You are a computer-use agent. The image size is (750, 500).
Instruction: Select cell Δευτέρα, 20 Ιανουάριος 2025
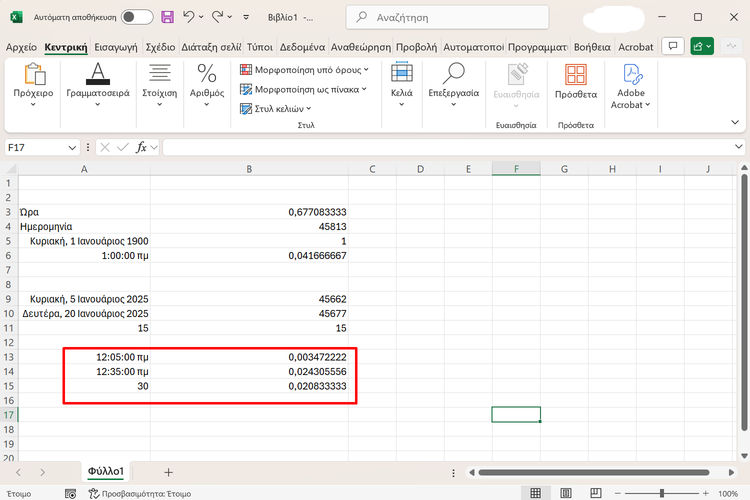pos(84,313)
